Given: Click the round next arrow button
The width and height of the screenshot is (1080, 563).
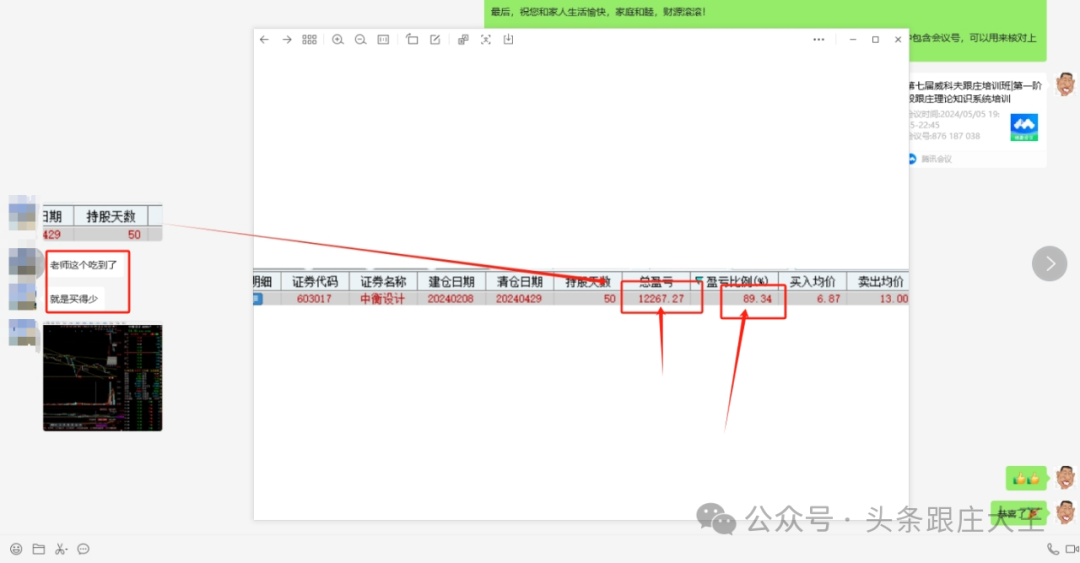Looking at the screenshot, I should click(1050, 263).
